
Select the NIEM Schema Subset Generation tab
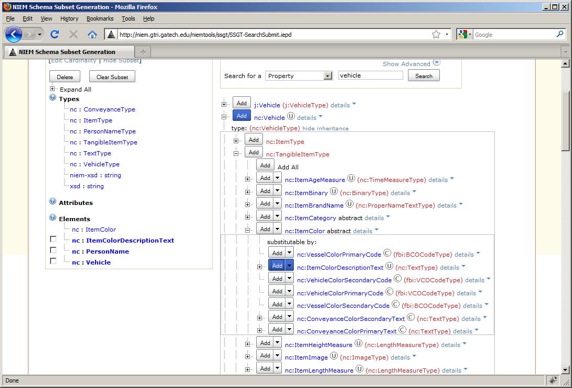(69, 52)
